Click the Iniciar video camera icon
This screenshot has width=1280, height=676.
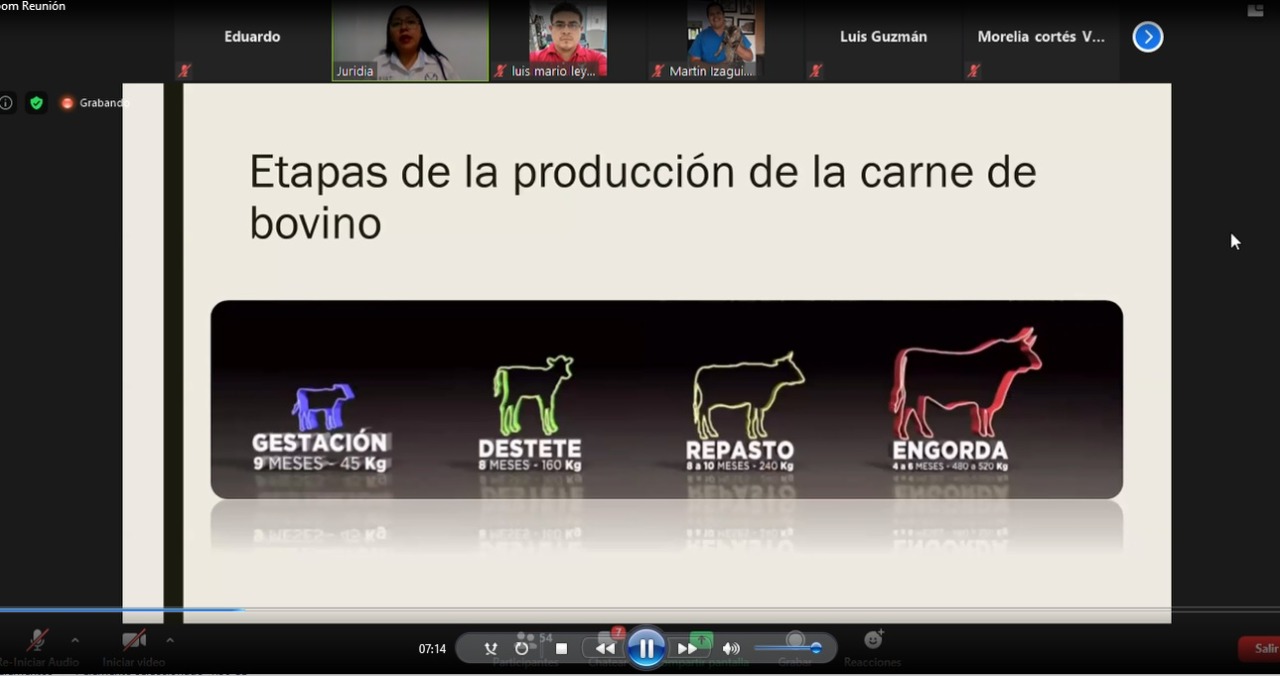click(133, 640)
